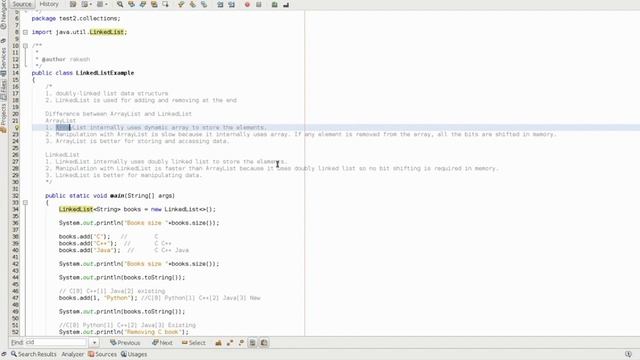Click "Removing C book" println on line 52
The height and width of the screenshot is (360, 640).
coord(124,332)
